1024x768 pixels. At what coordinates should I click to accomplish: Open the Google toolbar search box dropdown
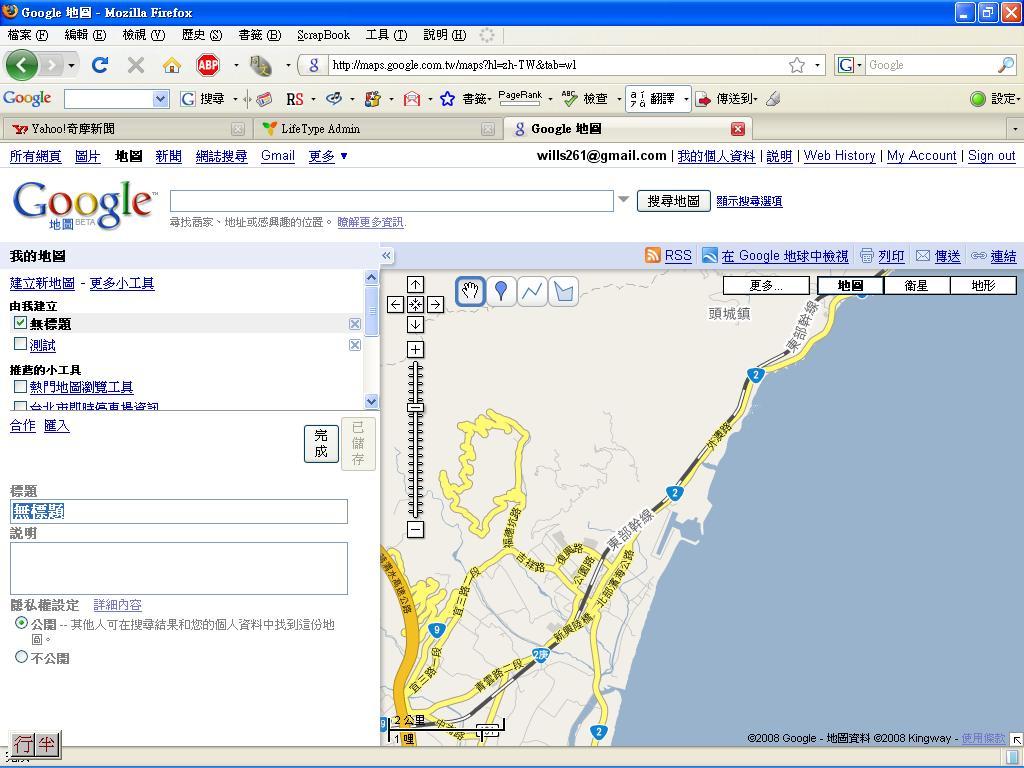[x=161, y=99]
